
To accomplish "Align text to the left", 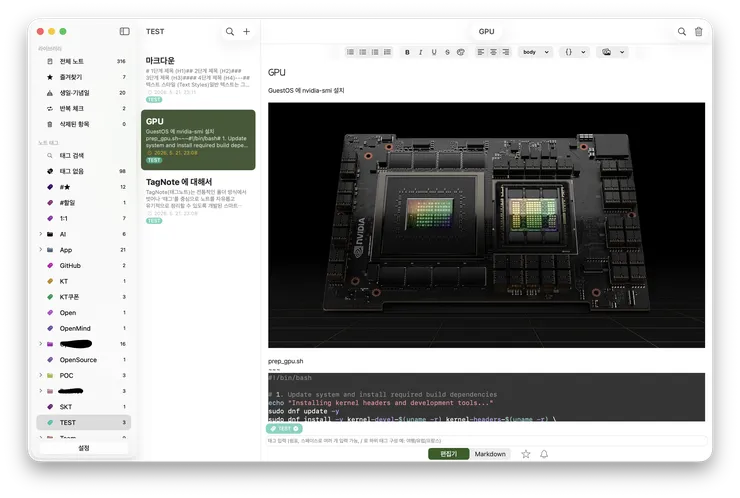I will [480, 52].
